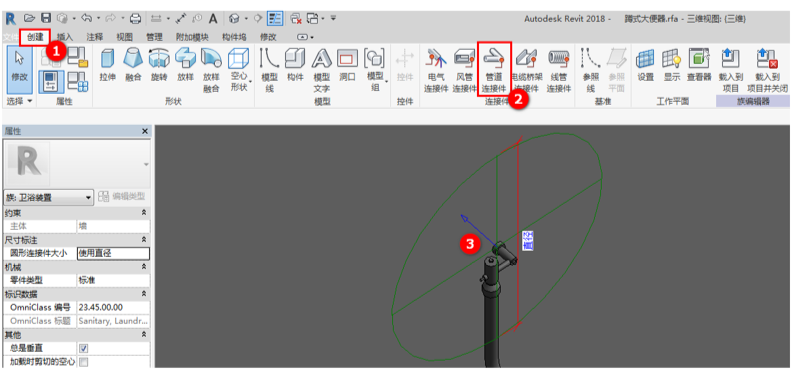Click the 构件 component tool
Image resolution: width=796 pixels, height=380 pixels.
pyautogui.click(x=295, y=66)
